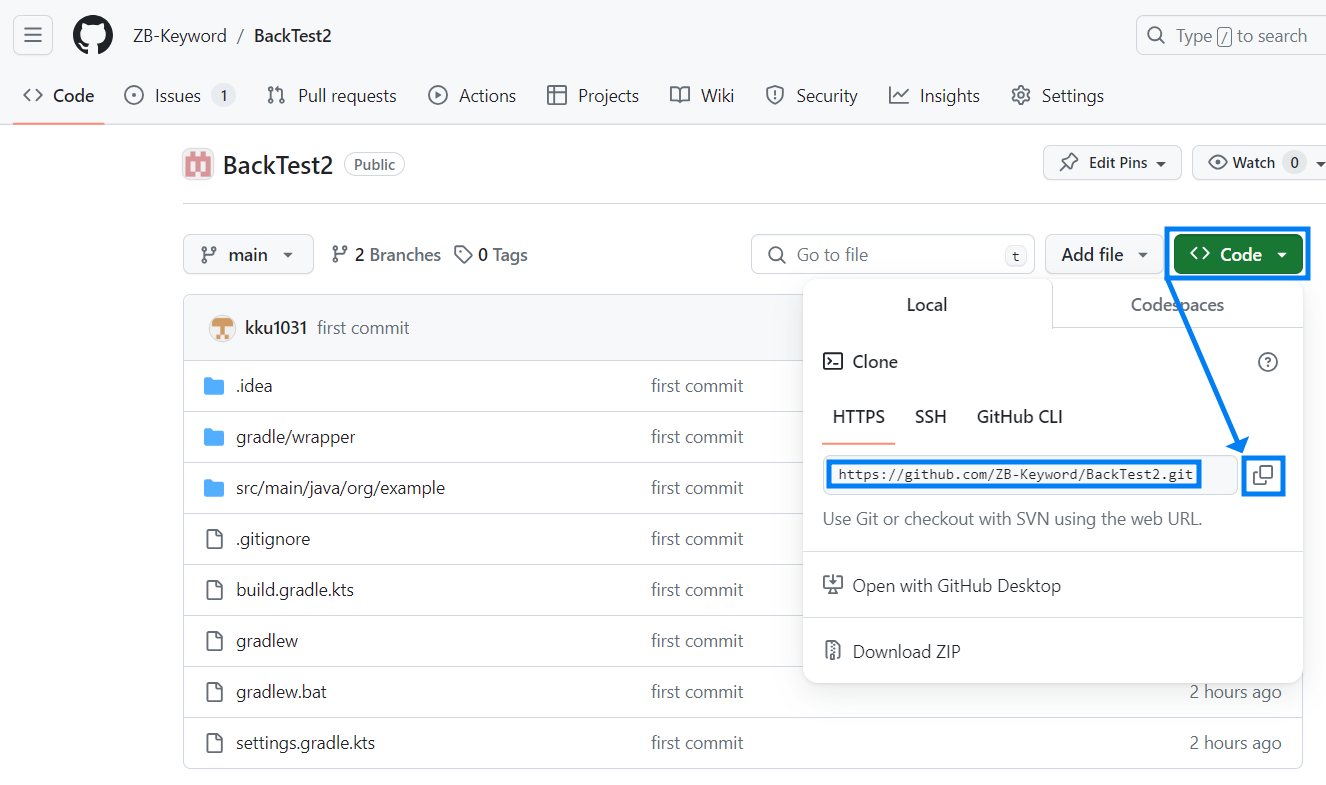Open the Projects tab
The image size is (1326, 785).
coord(593,96)
